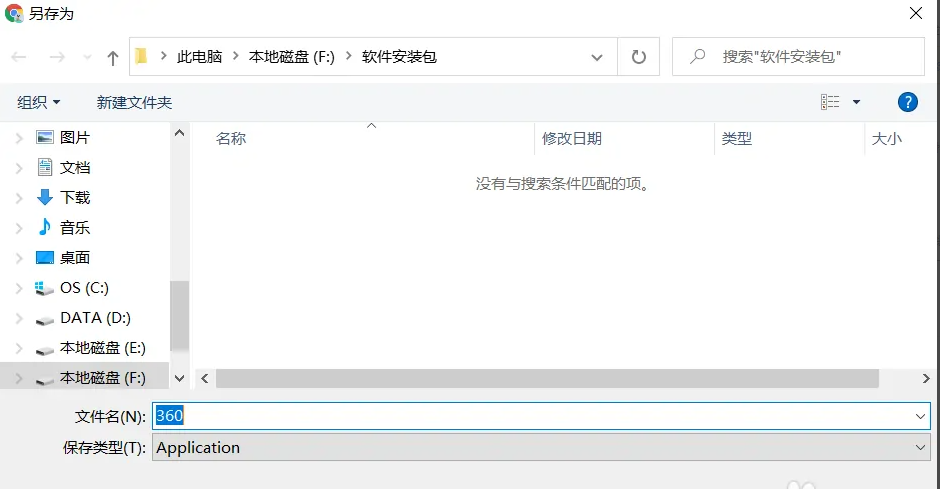Click 新建文件夹 button
The image size is (940, 489).
(x=134, y=102)
